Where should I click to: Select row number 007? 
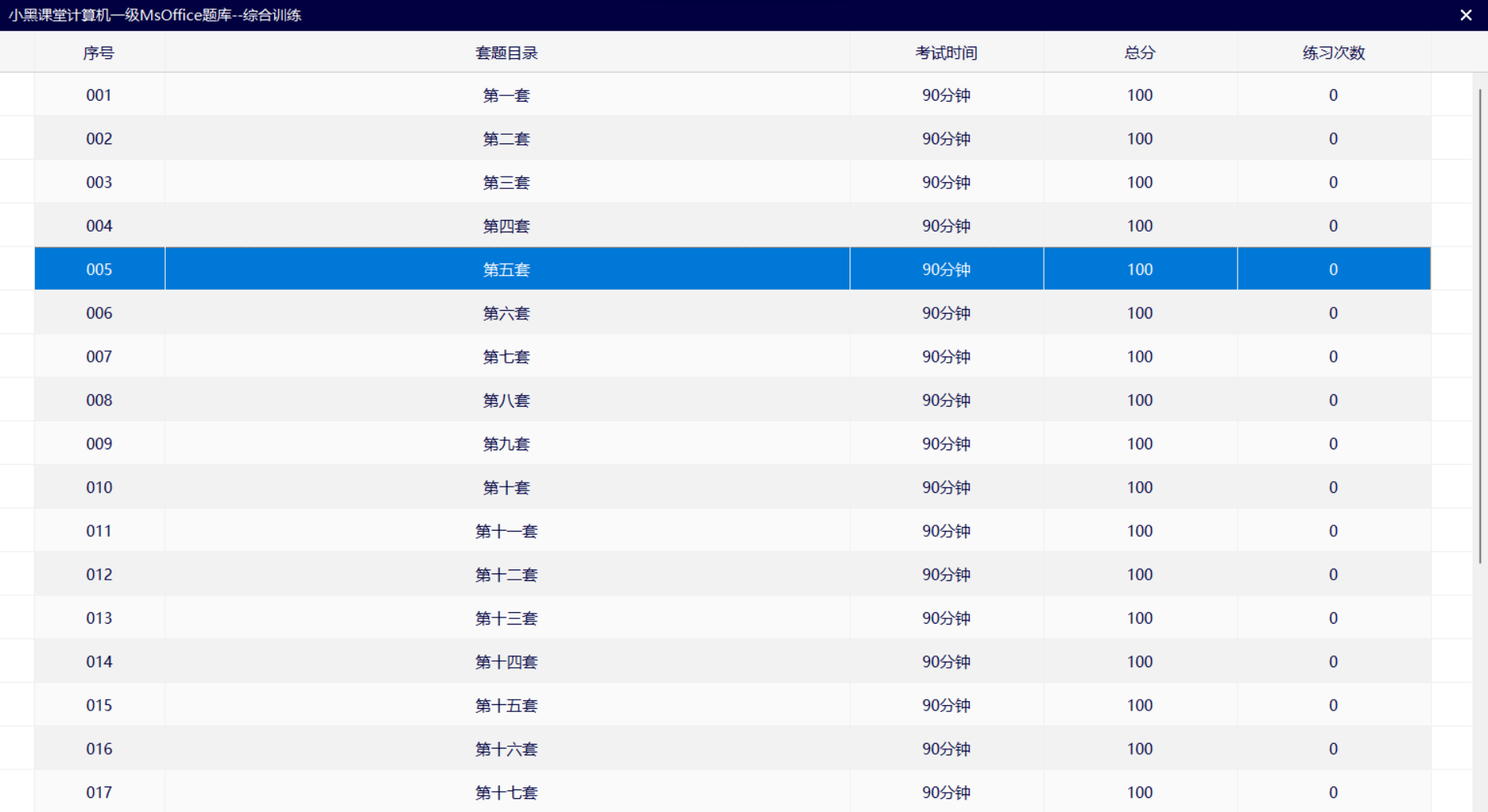99,356
